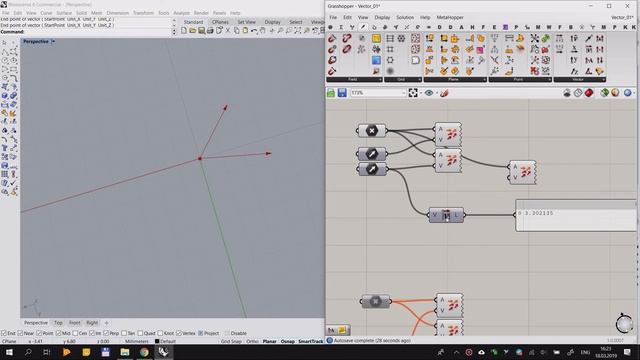This screenshot has width=640, height=360.
Task: Open Rhino Transform menu
Action: [143, 13]
